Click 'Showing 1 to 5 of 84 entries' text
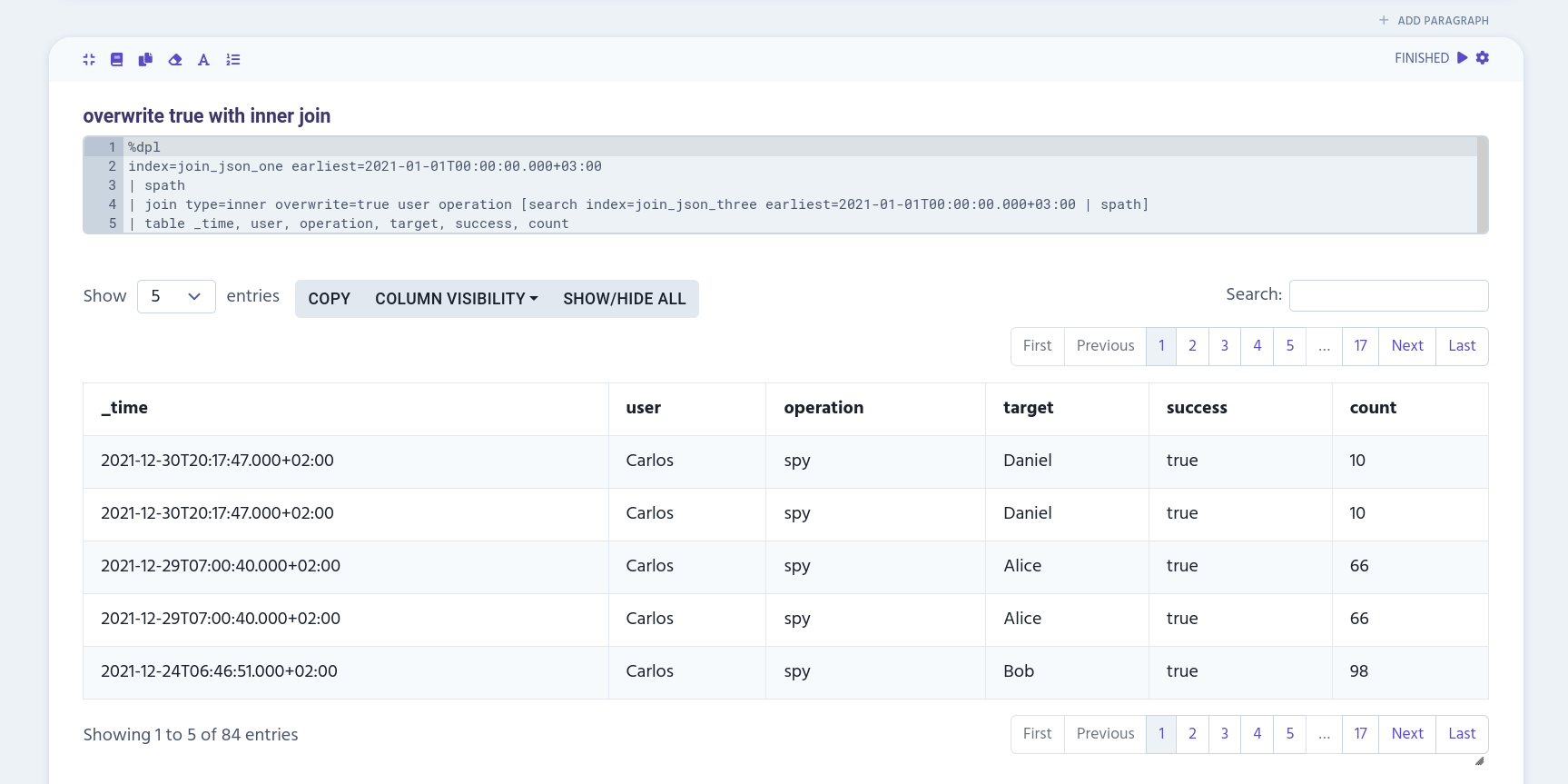This screenshot has width=1568, height=784. [x=191, y=735]
